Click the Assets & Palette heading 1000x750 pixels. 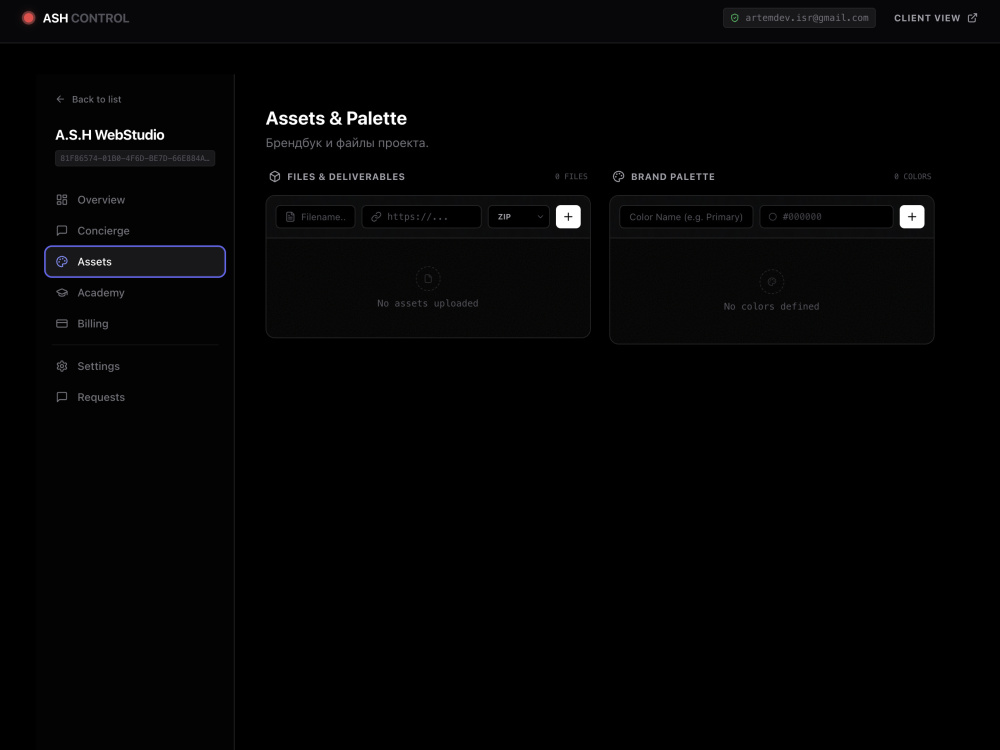click(x=336, y=119)
